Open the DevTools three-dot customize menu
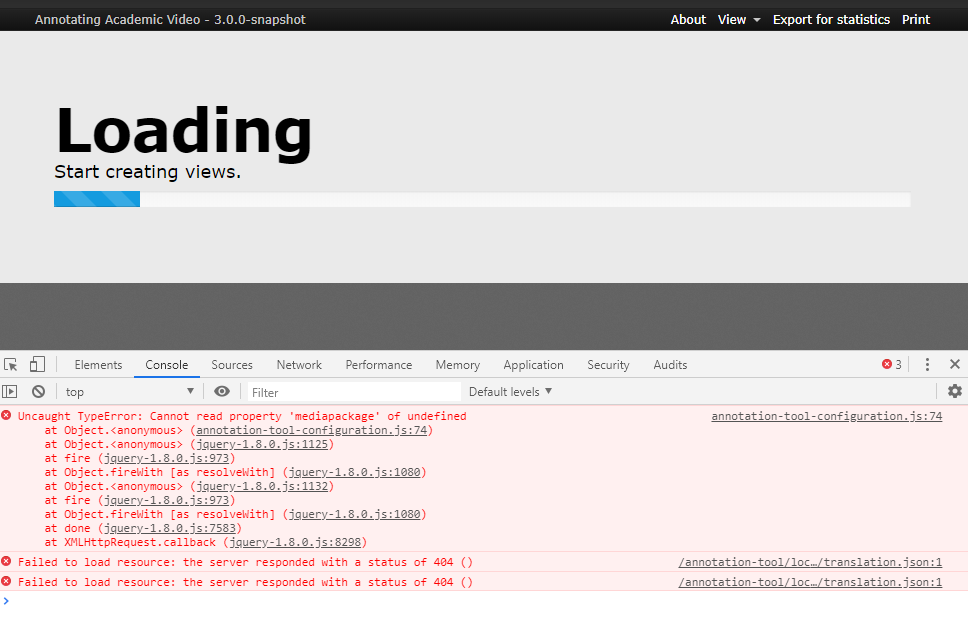 pos(927,364)
